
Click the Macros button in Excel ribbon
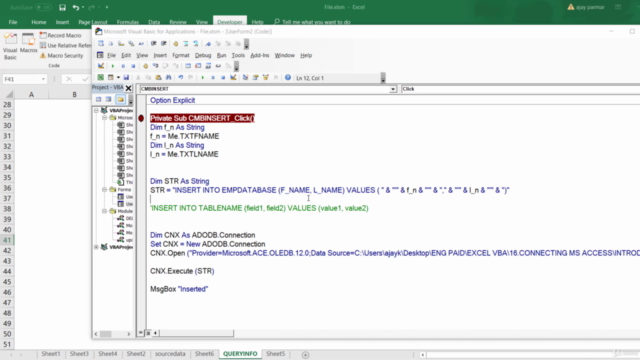coord(29,43)
